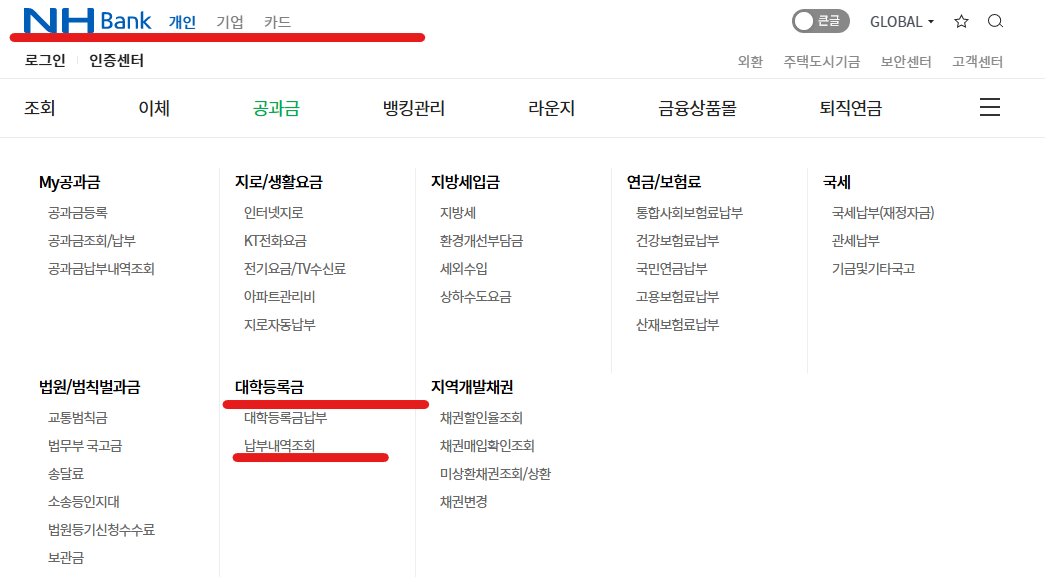Open 전기요금/TV수신료 payment page

click(295, 269)
